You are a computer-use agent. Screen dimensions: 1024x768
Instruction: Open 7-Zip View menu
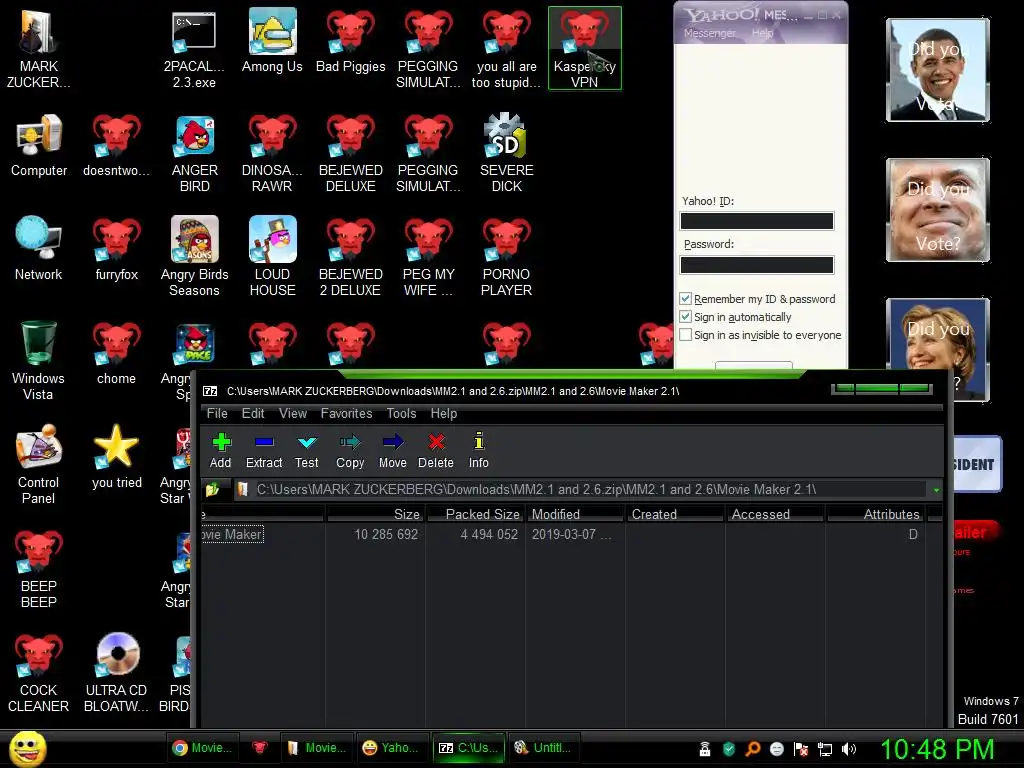(293, 413)
